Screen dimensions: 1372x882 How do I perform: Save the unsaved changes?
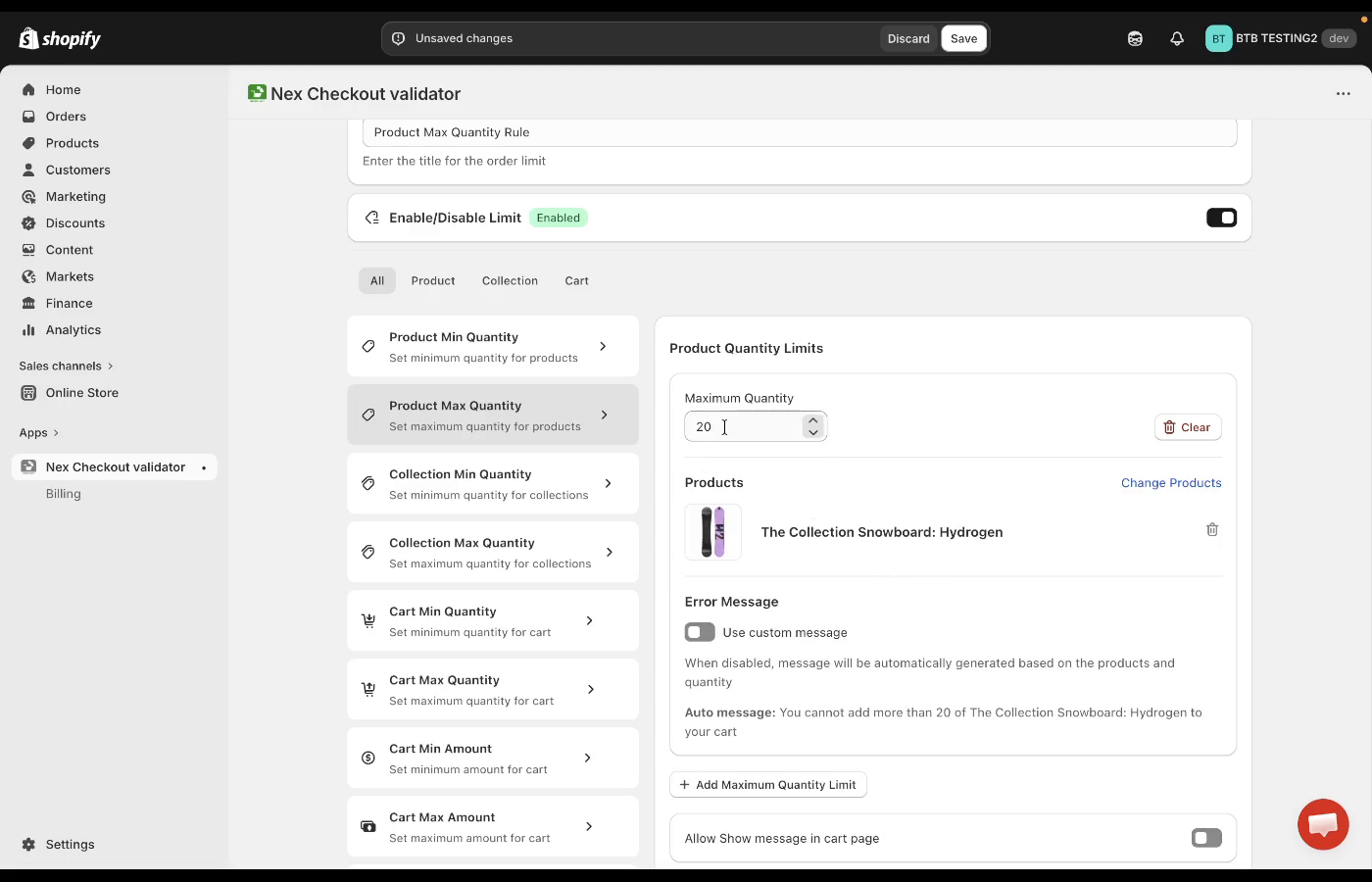tap(963, 38)
